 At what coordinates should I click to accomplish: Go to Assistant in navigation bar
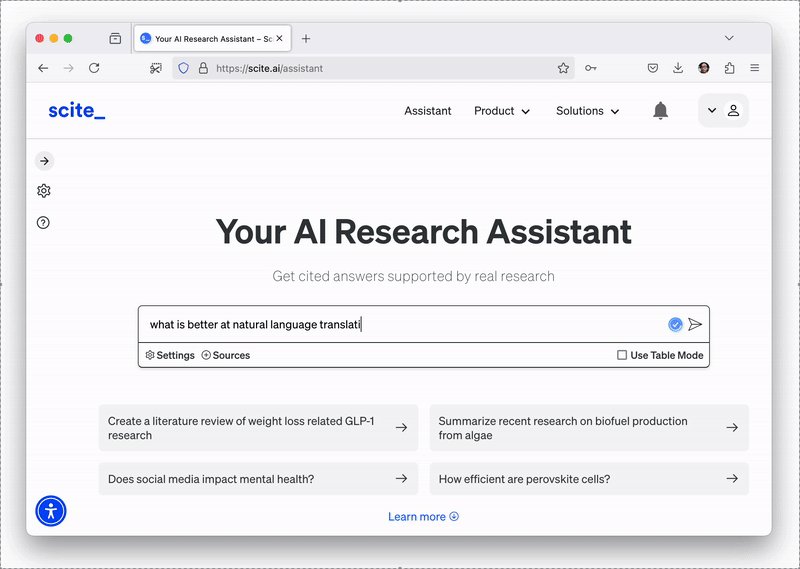tap(428, 111)
